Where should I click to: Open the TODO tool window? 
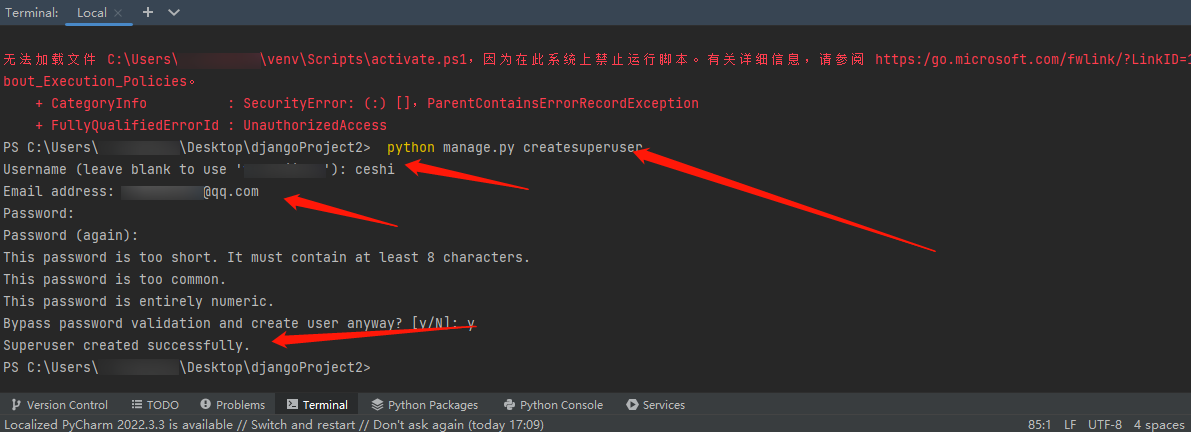point(155,405)
